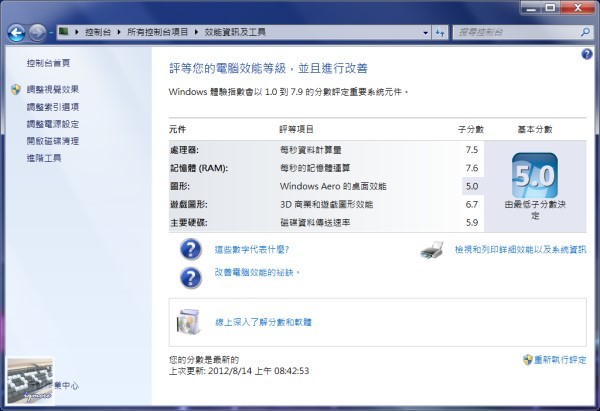Screen dimensions: 600x411
Task: Maximize the window
Action: 551,7
